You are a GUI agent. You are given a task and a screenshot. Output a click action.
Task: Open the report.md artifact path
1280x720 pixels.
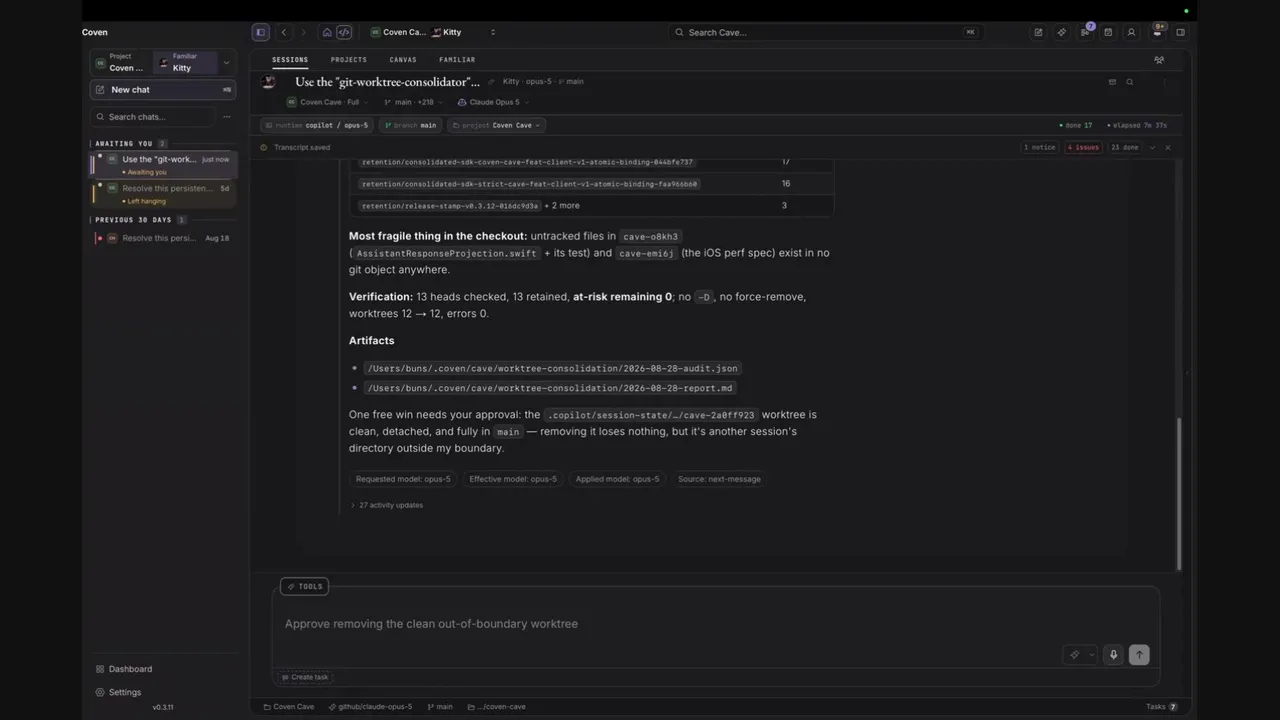click(x=550, y=388)
